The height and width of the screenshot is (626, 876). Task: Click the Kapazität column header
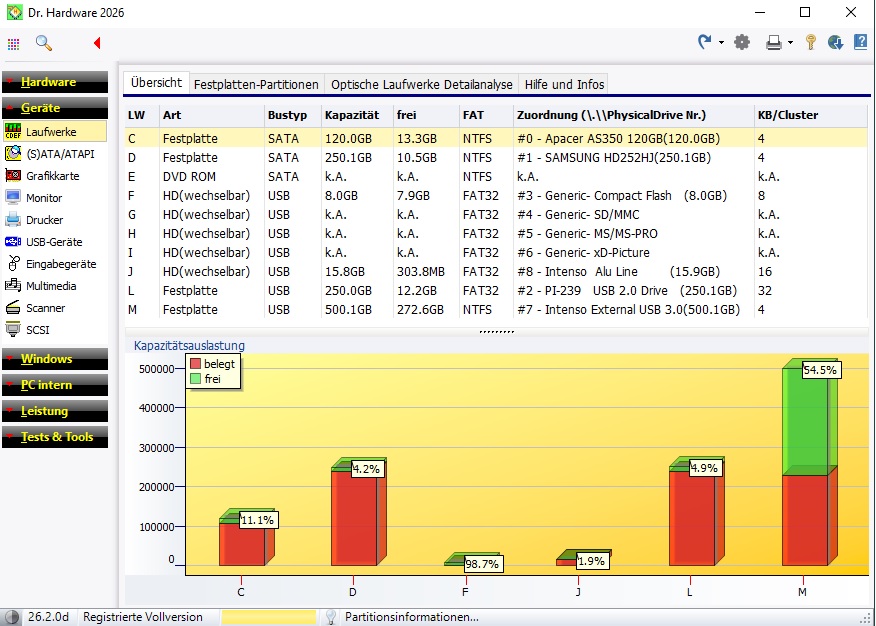click(x=357, y=115)
